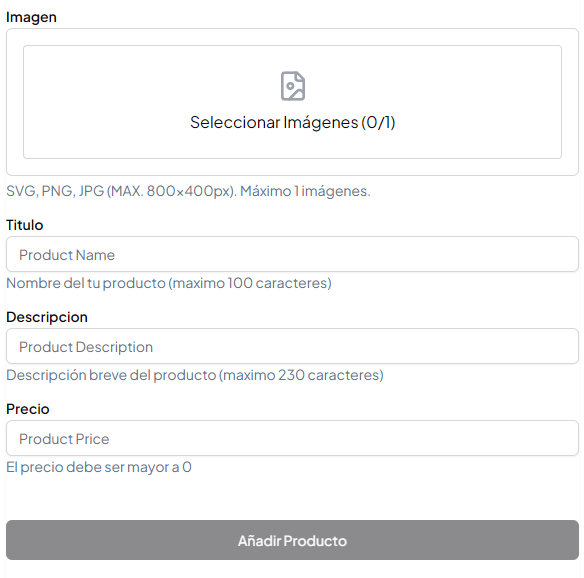The image size is (584, 578).
Task: Click the 'Máximo 1 imágenes' hint text
Action: point(305,191)
